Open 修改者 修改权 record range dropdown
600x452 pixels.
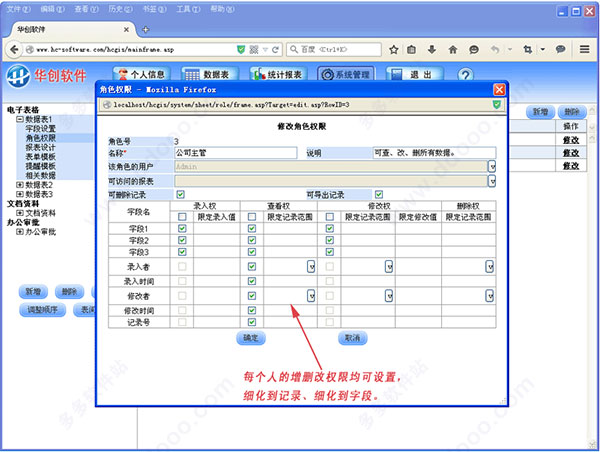(x=389, y=296)
